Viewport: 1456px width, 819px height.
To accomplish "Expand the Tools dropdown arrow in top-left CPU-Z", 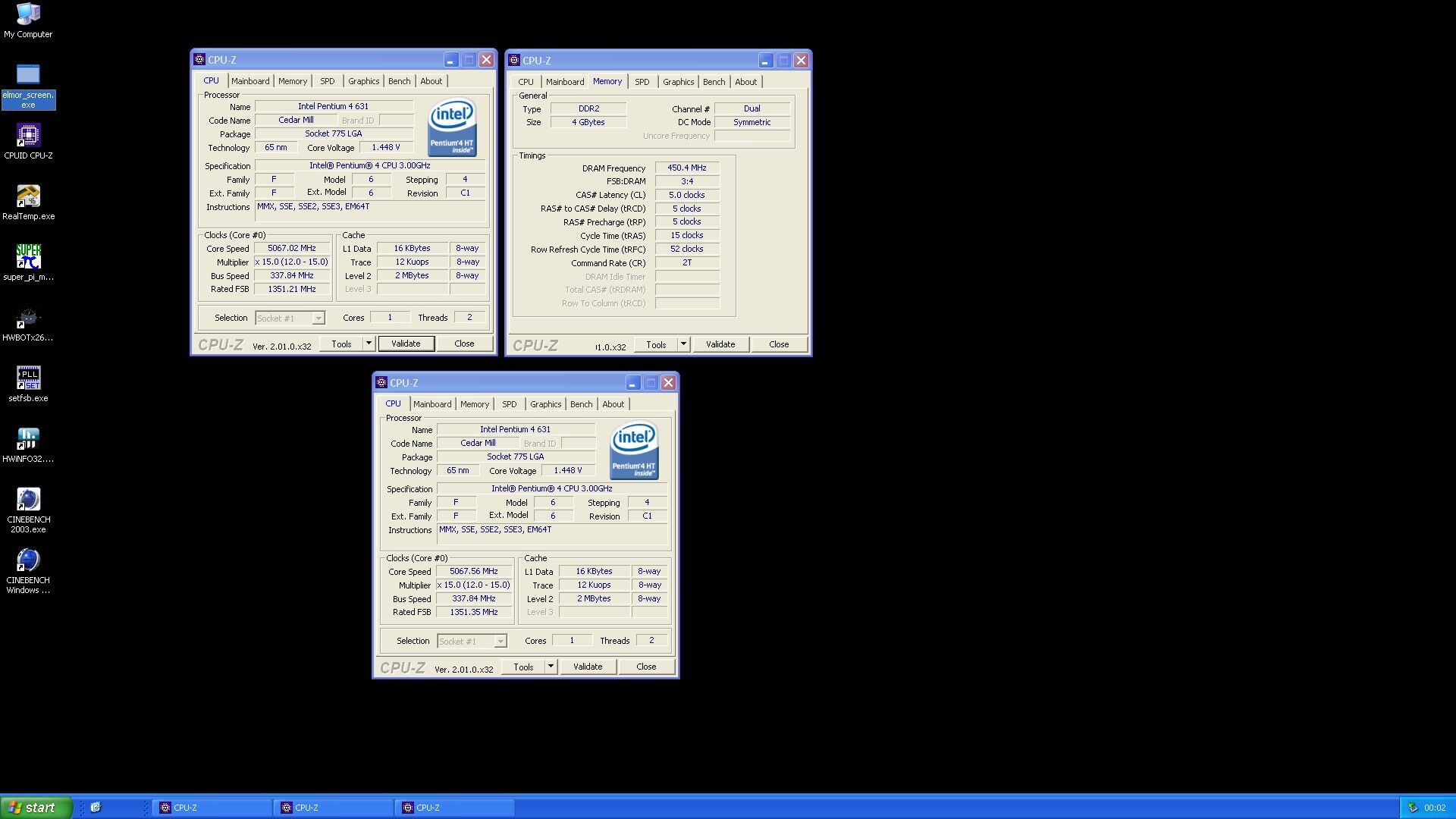I will click(369, 344).
